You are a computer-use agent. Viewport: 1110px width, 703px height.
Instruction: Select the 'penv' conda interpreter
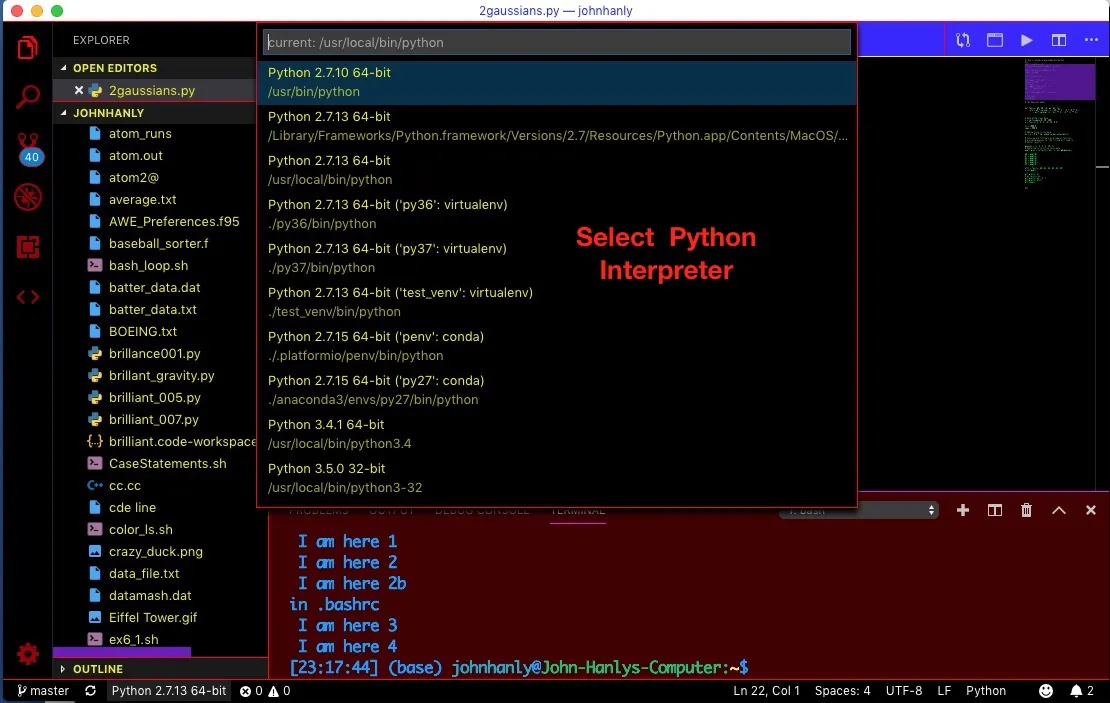tap(557, 345)
